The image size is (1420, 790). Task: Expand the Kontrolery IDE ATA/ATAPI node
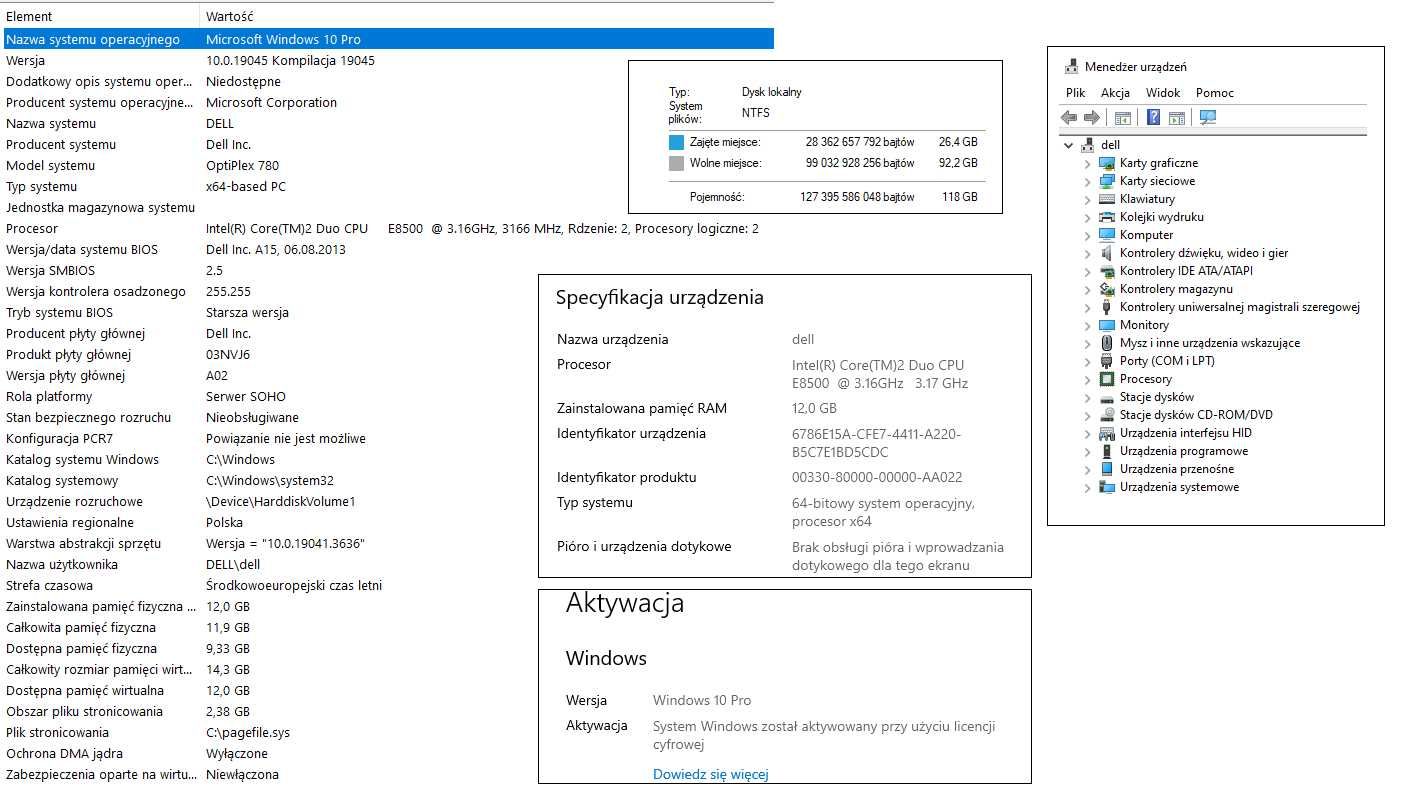tap(1088, 271)
